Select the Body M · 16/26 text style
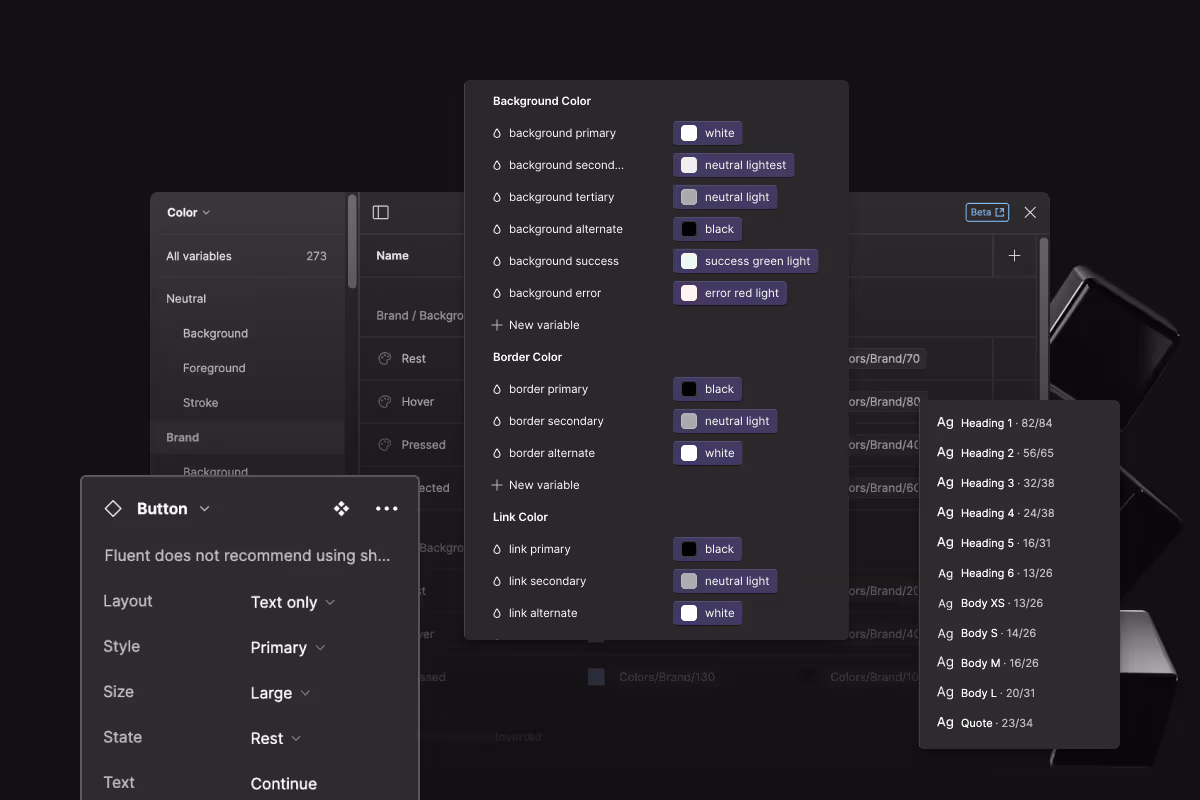The image size is (1200, 800). (x=987, y=663)
